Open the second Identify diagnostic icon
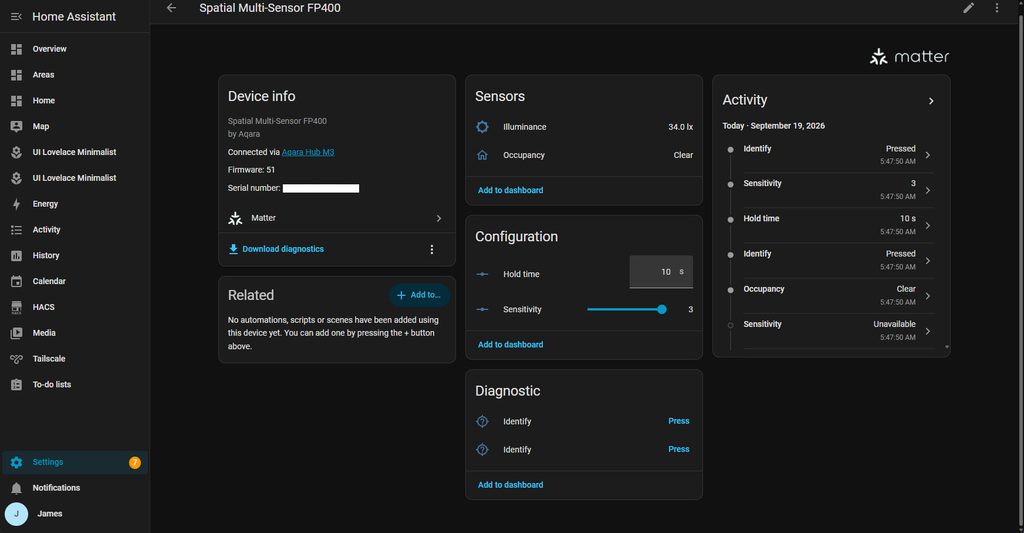 [482, 449]
